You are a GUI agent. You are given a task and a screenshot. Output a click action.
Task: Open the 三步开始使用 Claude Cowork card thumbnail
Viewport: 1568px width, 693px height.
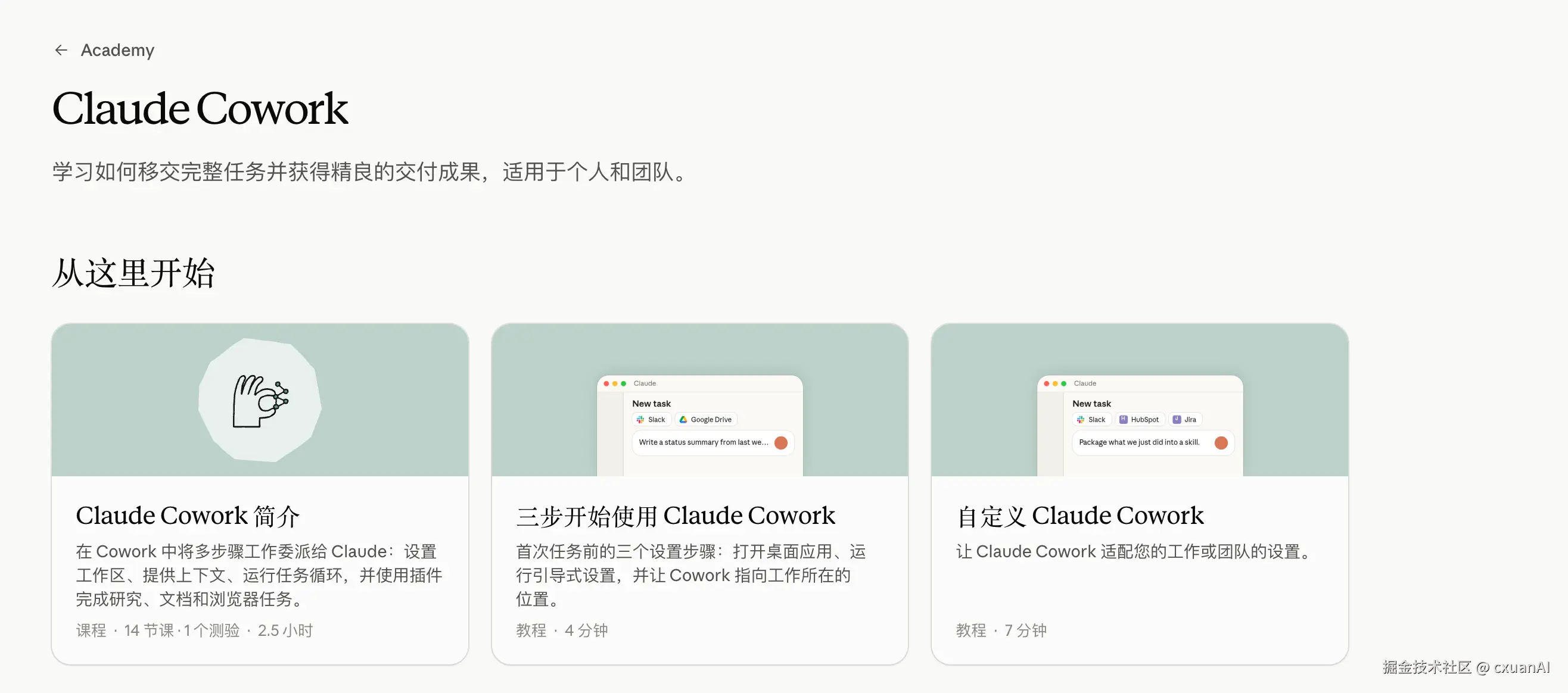point(700,399)
